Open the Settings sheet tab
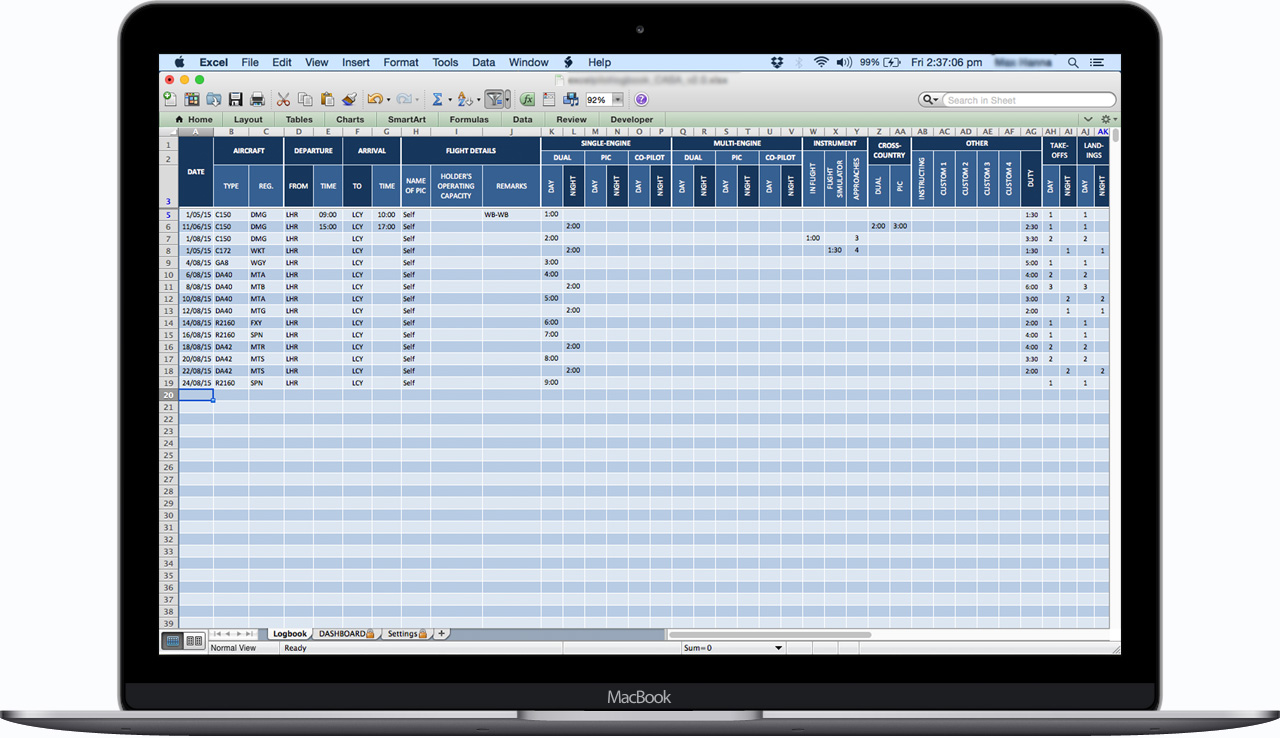This screenshot has height=738, width=1280. [407, 634]
